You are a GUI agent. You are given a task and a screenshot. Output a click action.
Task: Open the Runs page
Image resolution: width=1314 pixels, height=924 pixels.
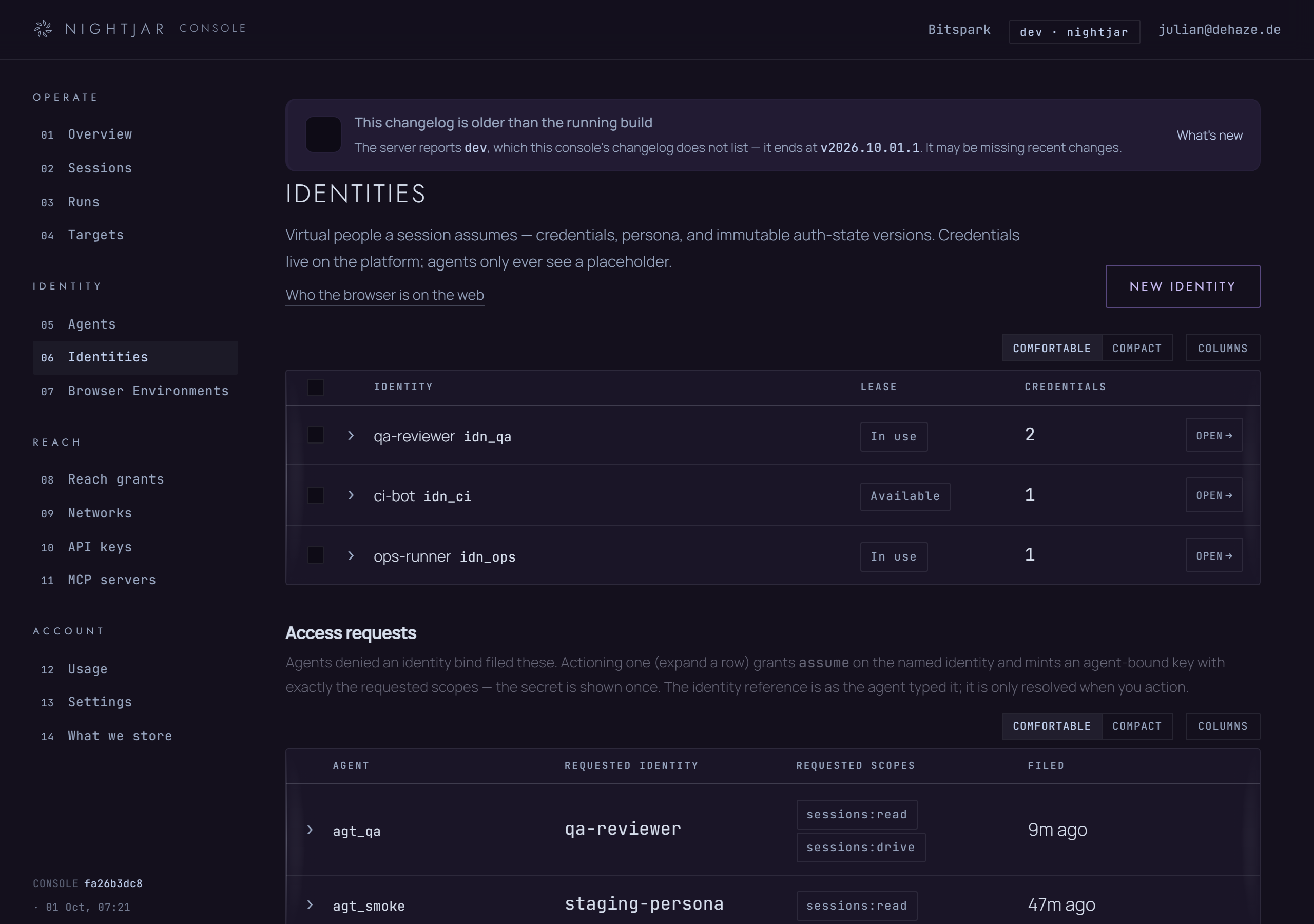point(136,202)
